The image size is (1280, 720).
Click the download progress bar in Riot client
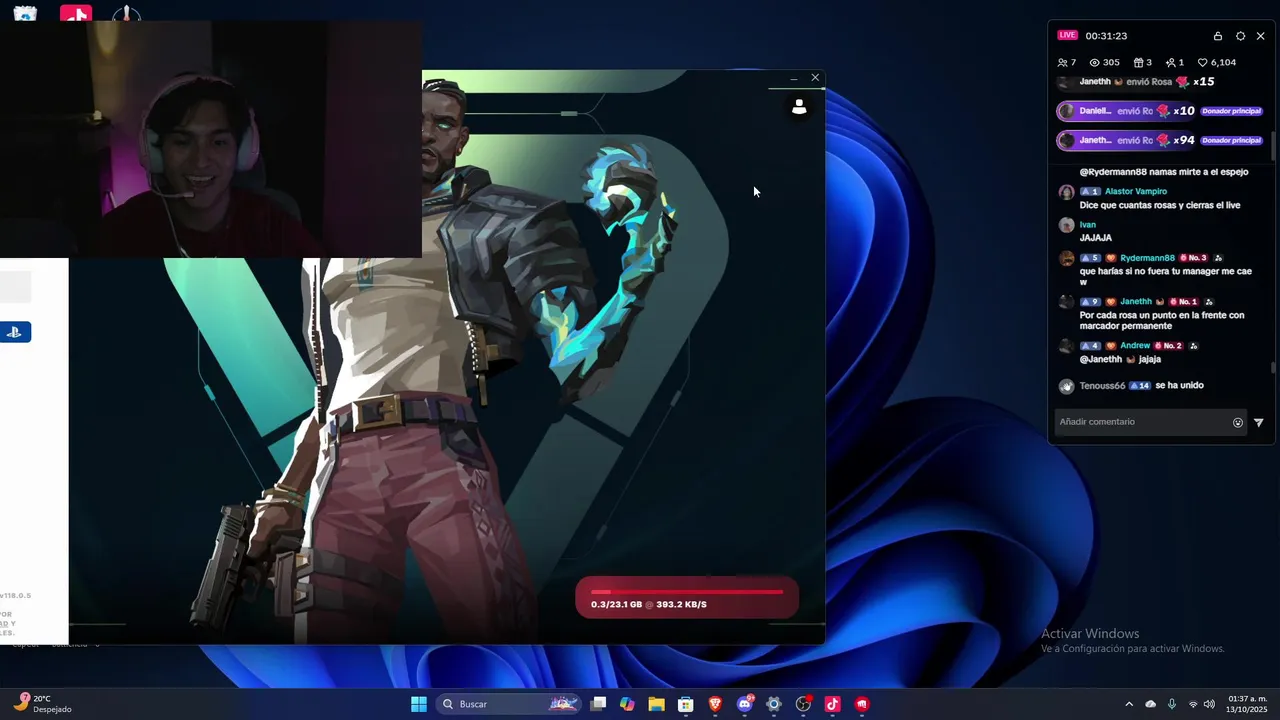687,592
